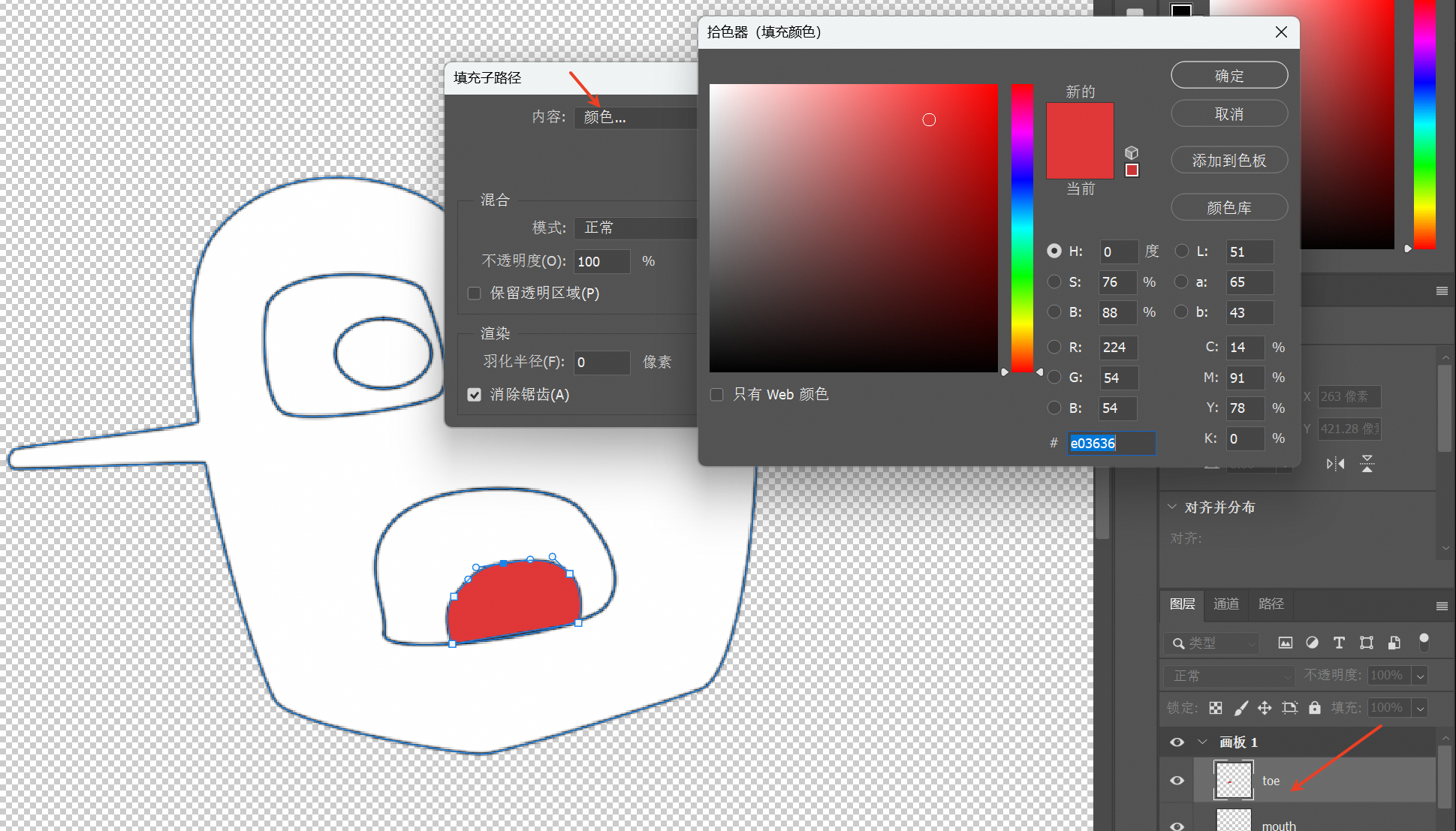
Task: Enable 只有 Web 颜色 checkbox
Action: coord(717,395)
